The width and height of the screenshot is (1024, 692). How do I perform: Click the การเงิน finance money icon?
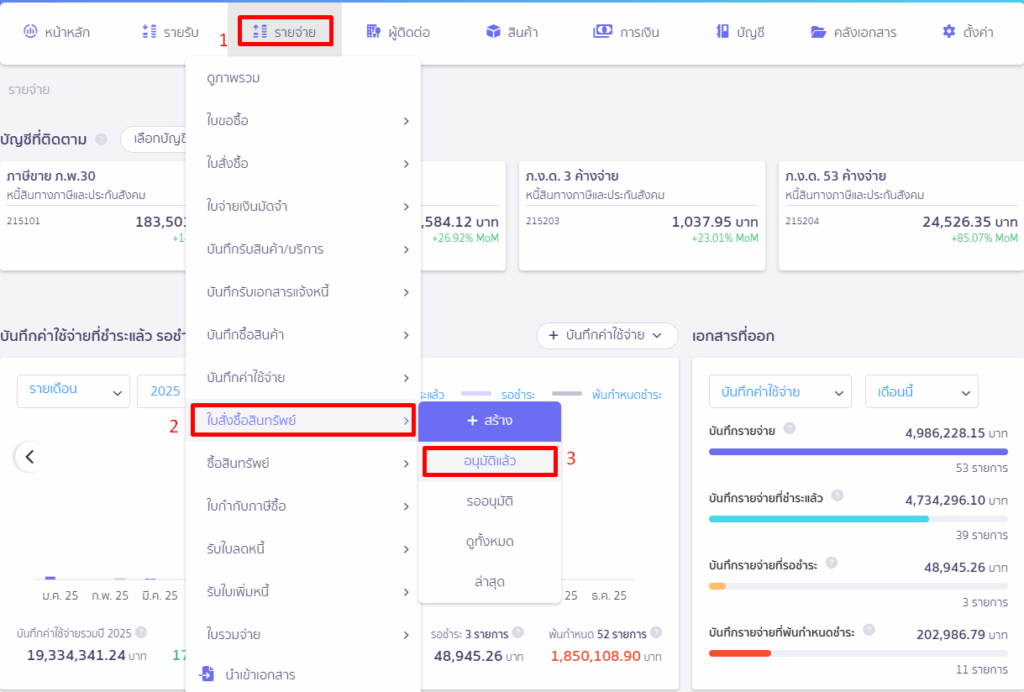pyautogui.click(x=602, y=32)
